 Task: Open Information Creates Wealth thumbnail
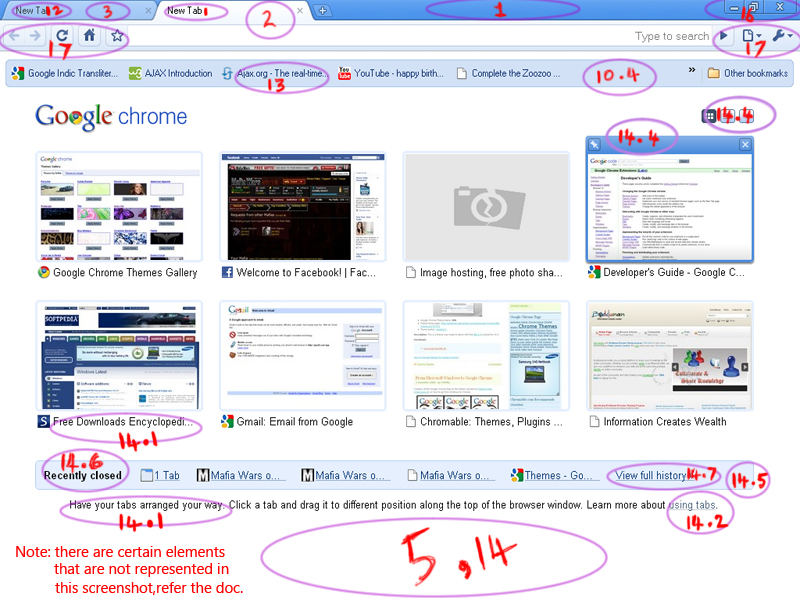[670, 356]
